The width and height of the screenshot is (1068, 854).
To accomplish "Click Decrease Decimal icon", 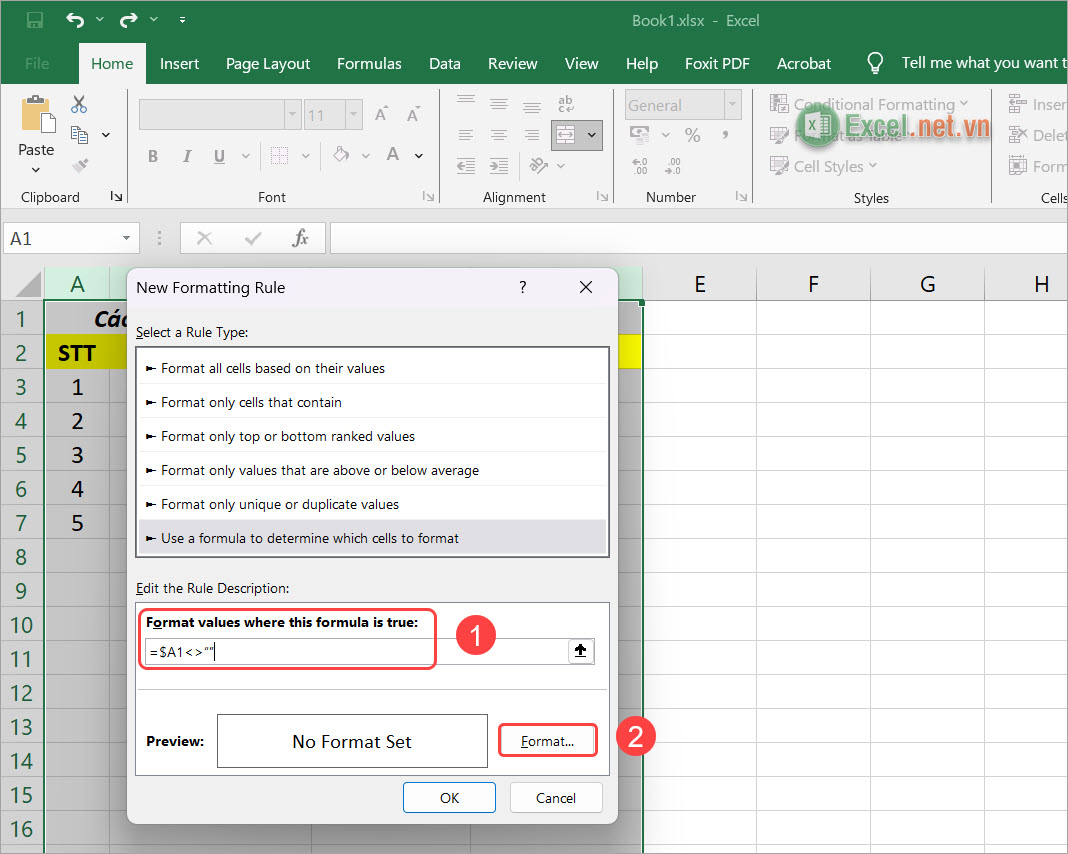I will (x=673, y=166).
